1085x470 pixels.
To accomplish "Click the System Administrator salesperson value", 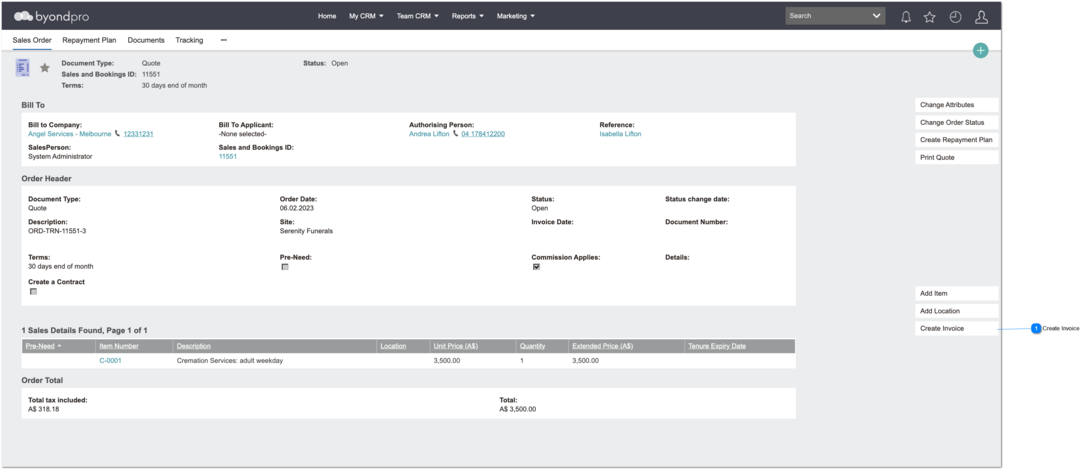I will [x=60, y=156].
